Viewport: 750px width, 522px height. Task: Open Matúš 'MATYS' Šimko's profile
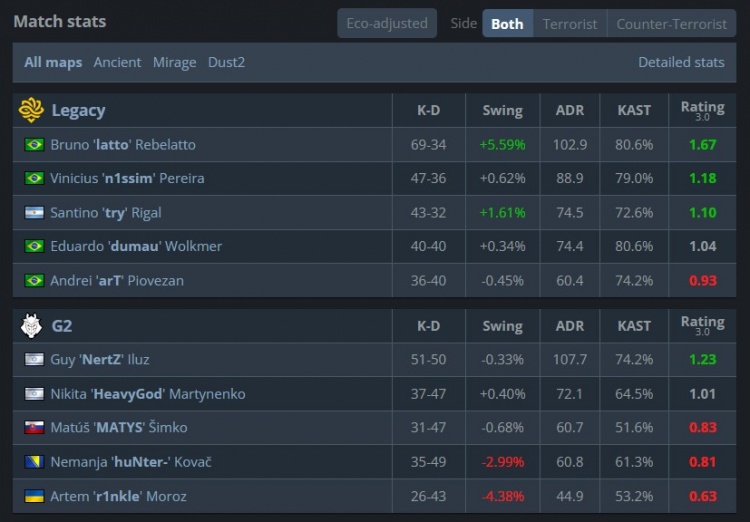tap(119, 427)
